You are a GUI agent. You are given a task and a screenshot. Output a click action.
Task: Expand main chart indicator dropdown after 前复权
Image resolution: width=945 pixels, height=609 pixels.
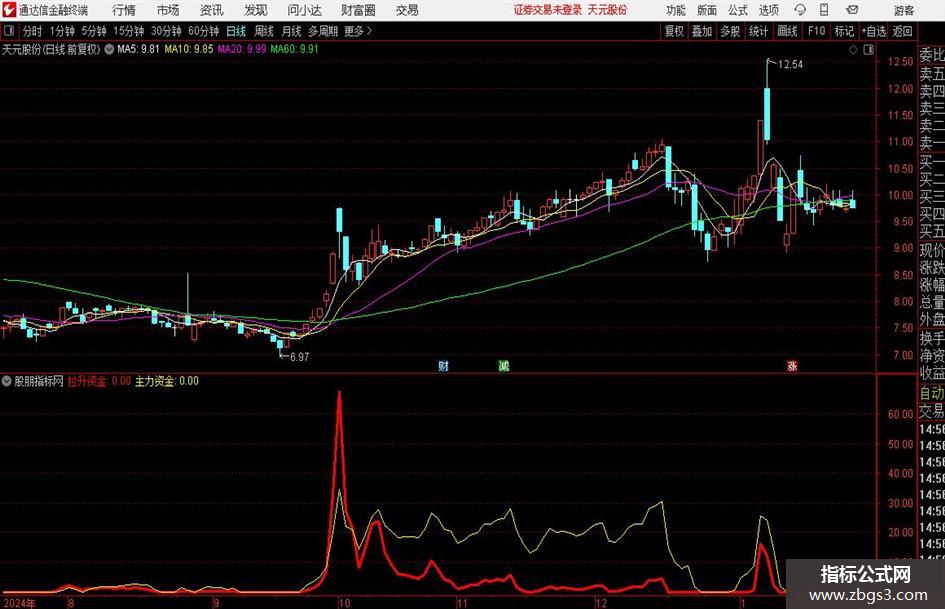coord(109,49)
